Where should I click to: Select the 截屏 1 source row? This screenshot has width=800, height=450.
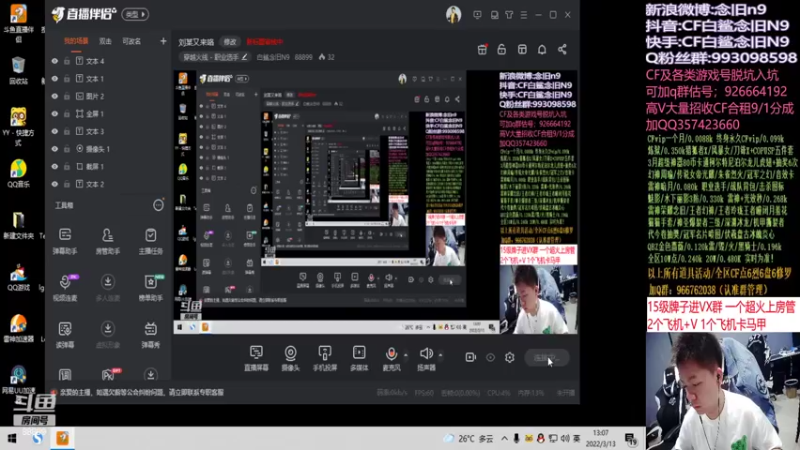[x=108, y=166]
